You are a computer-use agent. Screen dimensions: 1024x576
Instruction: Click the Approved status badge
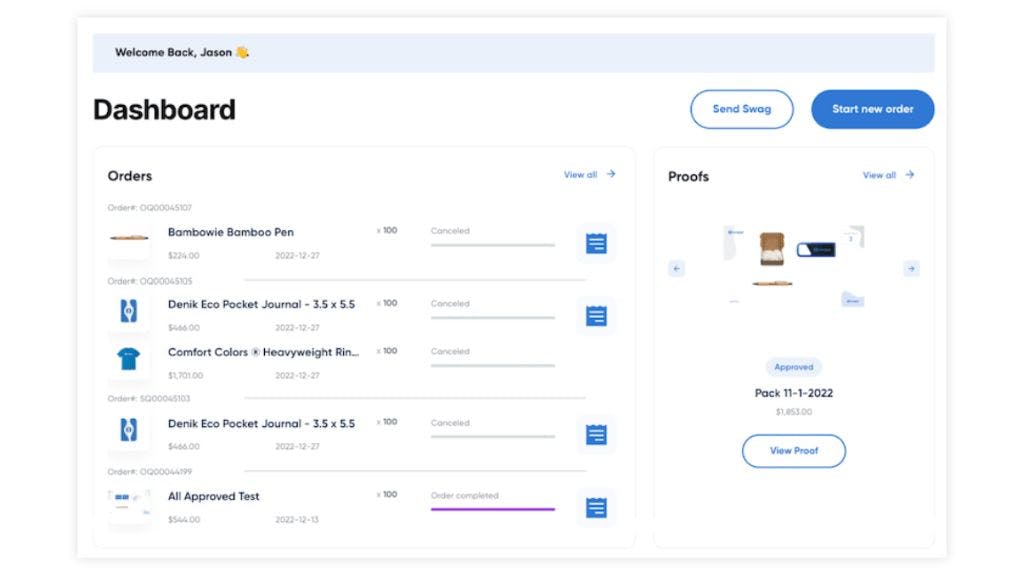pos(793,367)
